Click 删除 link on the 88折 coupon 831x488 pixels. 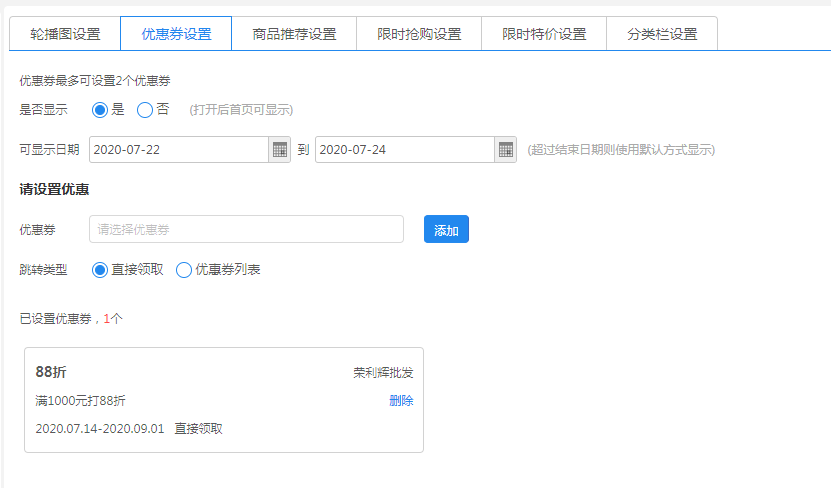(401, 401)
